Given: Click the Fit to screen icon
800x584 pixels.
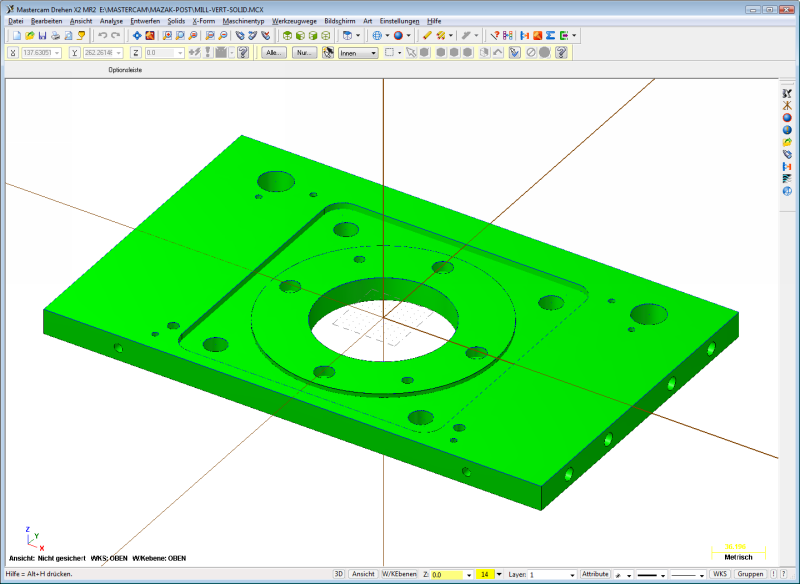Looking at the screenshot, I should [137, 36].
